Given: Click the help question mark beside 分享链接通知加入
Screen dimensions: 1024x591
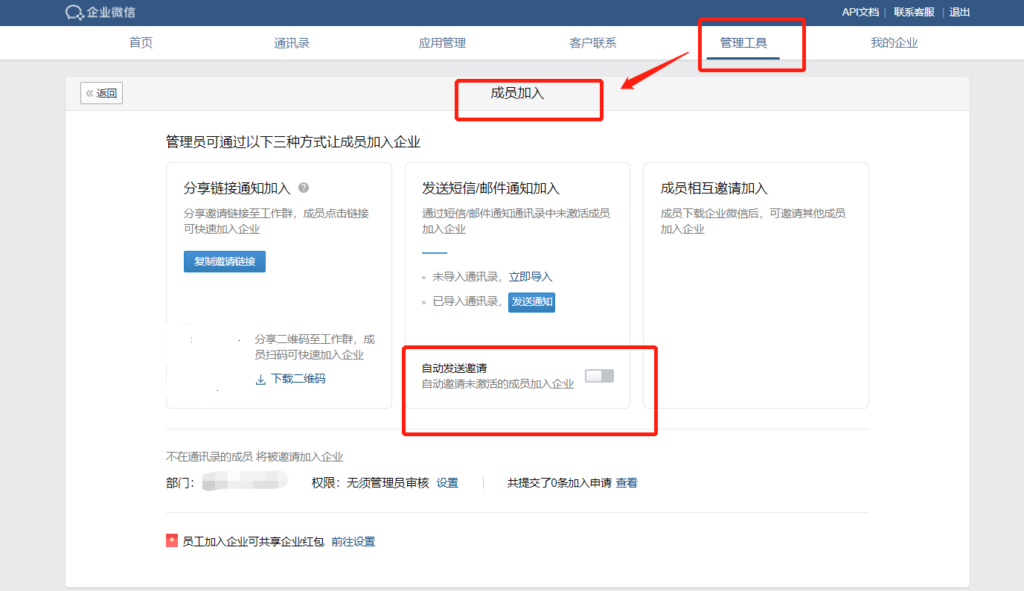Looking at the screenshot, I should pos(303,187).
